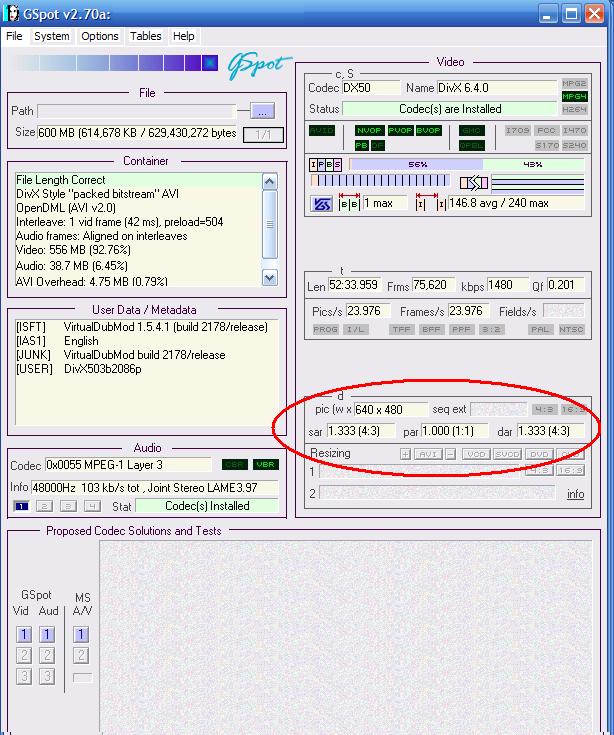Click the striped frame sequence bar
The width and height of the screenshot is (614, 735).
380,180
